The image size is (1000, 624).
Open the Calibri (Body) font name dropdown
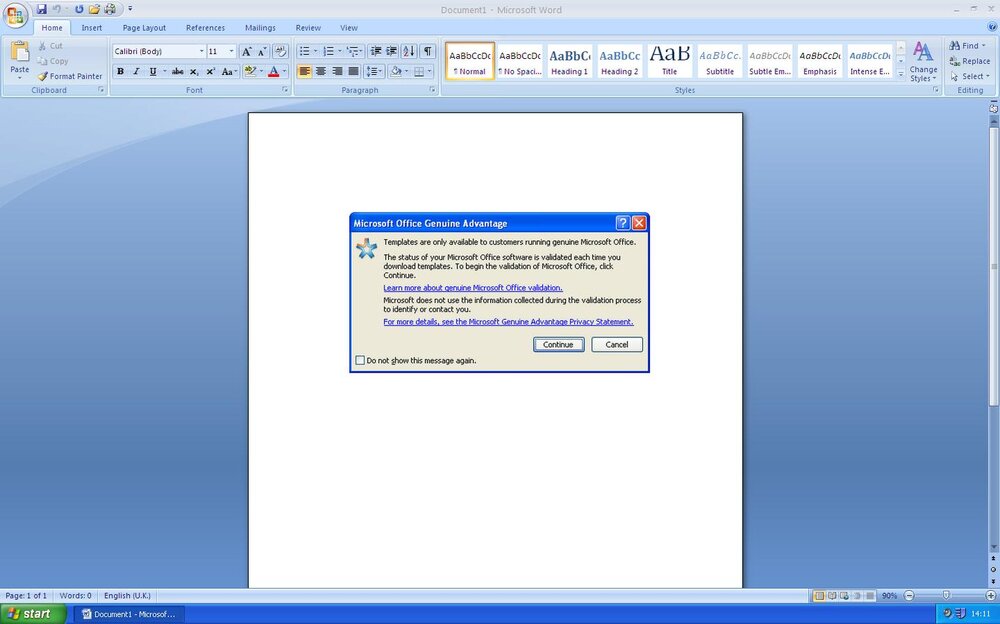click(x=202, y=52)
